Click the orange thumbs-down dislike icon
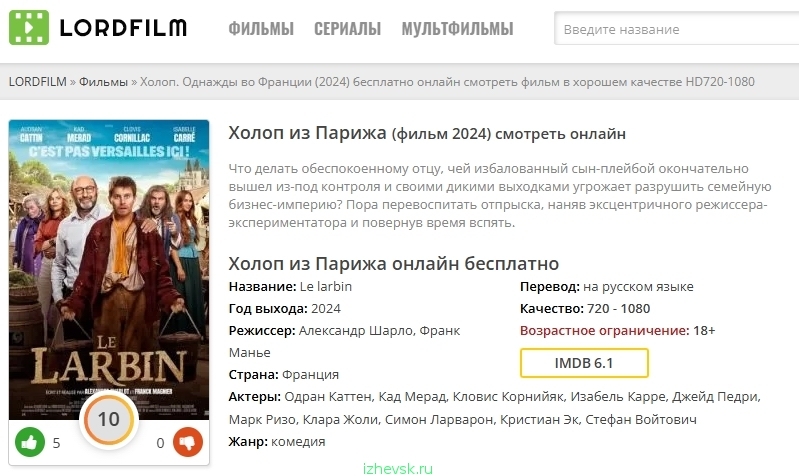Image resolution: width=799 pixels, height=476 pixels. [188, 442]
